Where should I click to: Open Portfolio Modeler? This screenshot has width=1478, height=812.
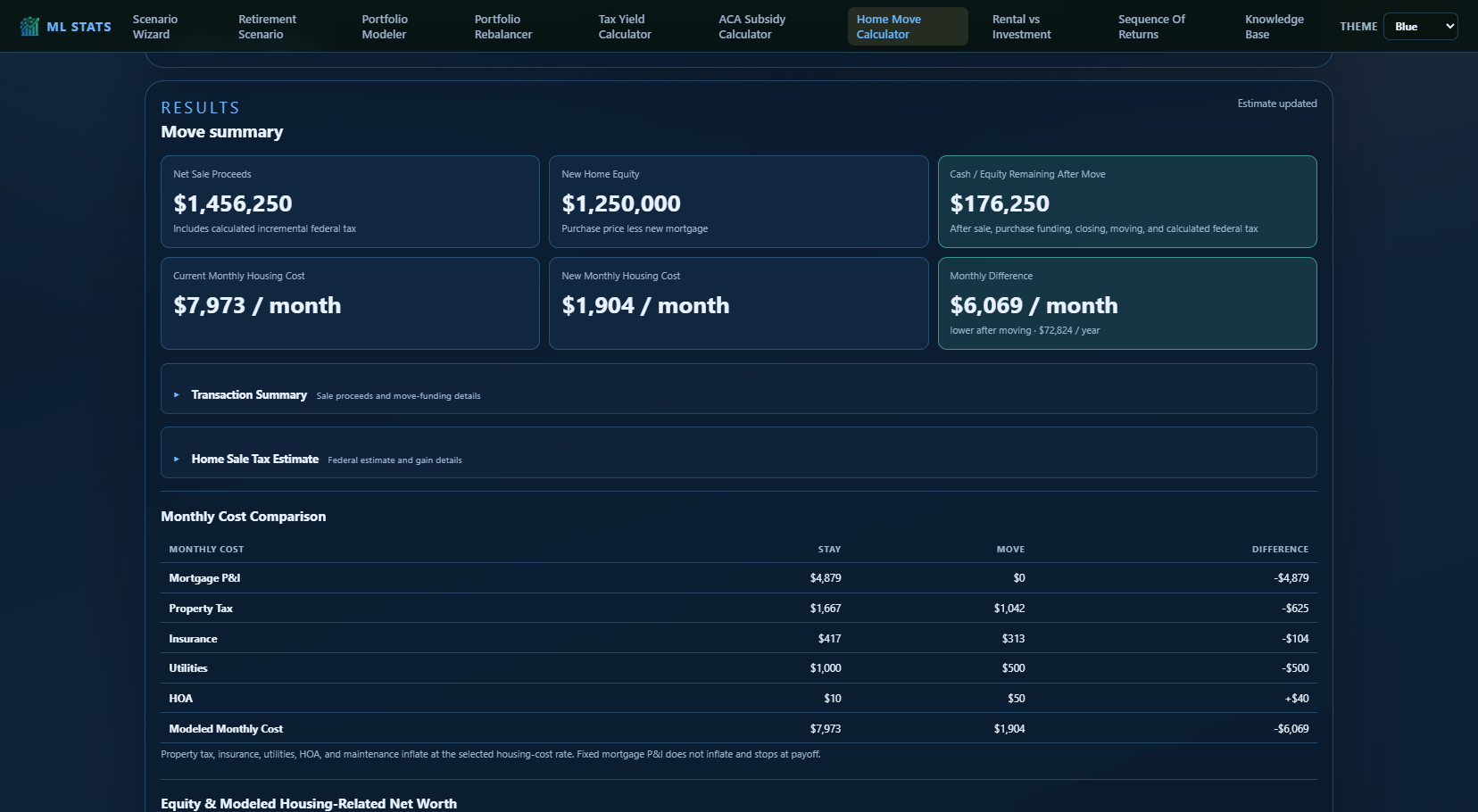(x=385, y=27)
